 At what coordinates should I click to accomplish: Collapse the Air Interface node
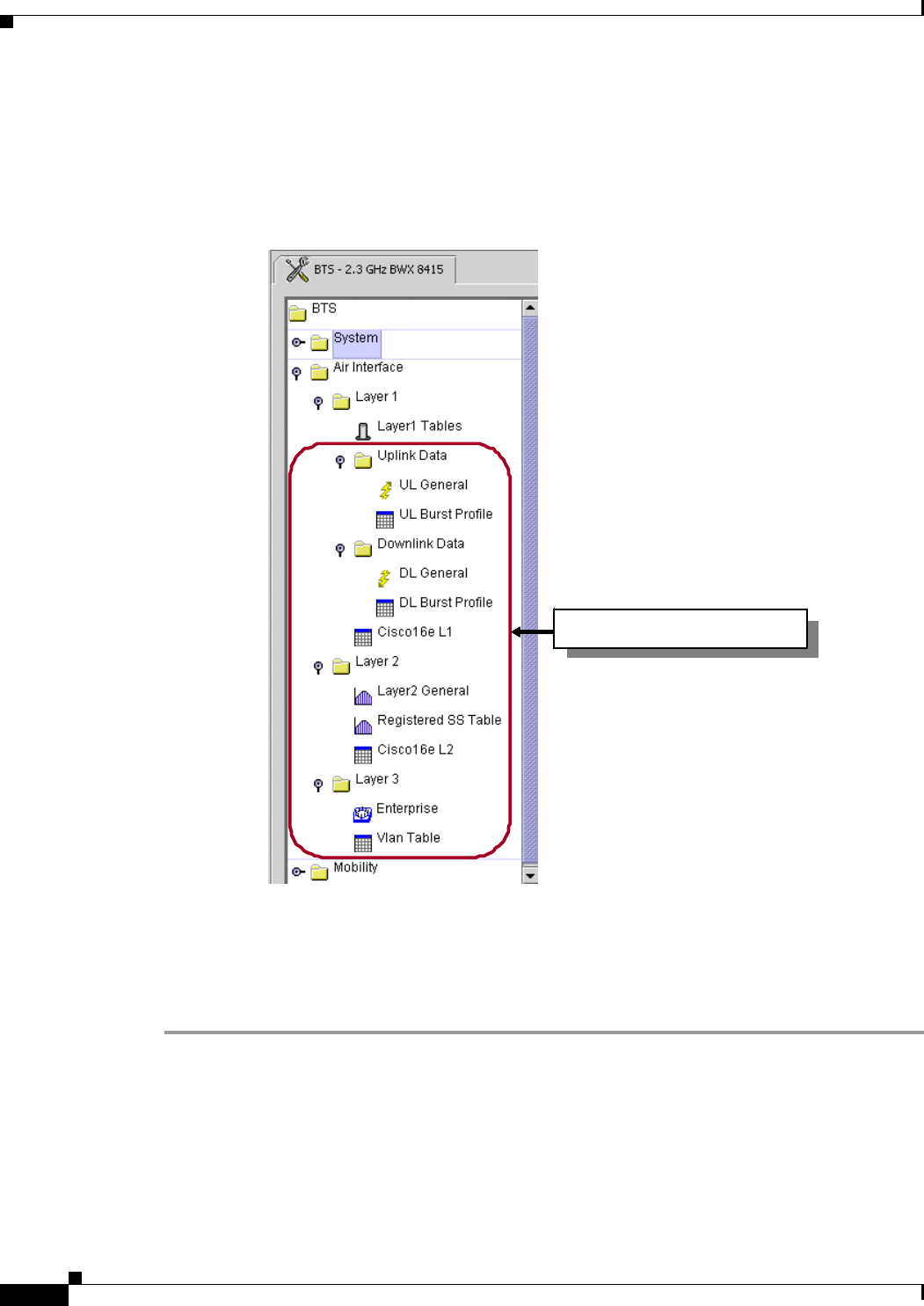296,373
